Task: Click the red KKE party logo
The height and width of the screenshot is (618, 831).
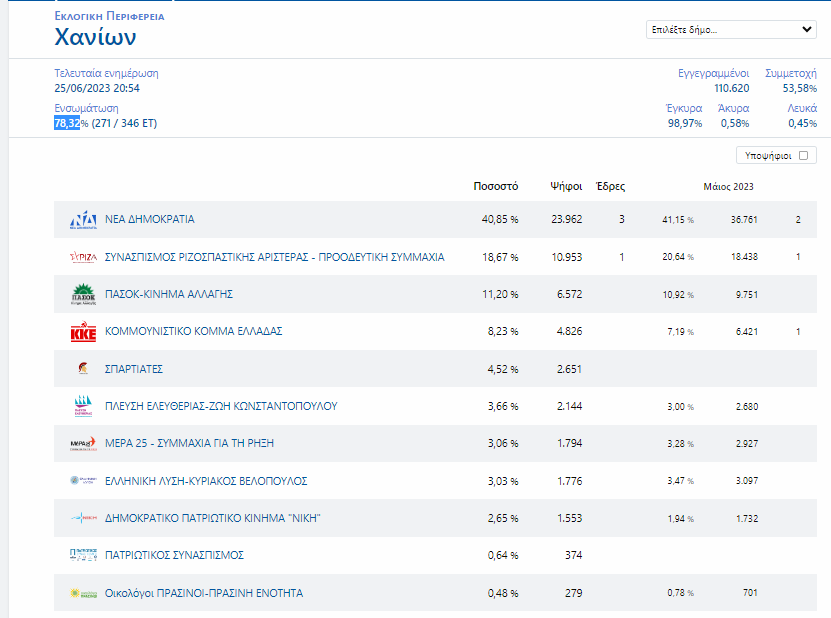Action: 83,332
